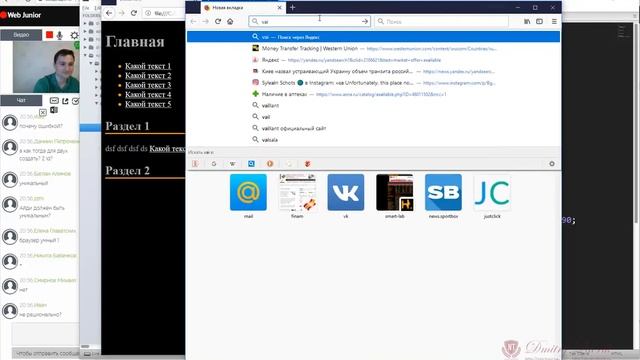
Task: Click the code editor vertical scrollbar
Action: (636, 122)
